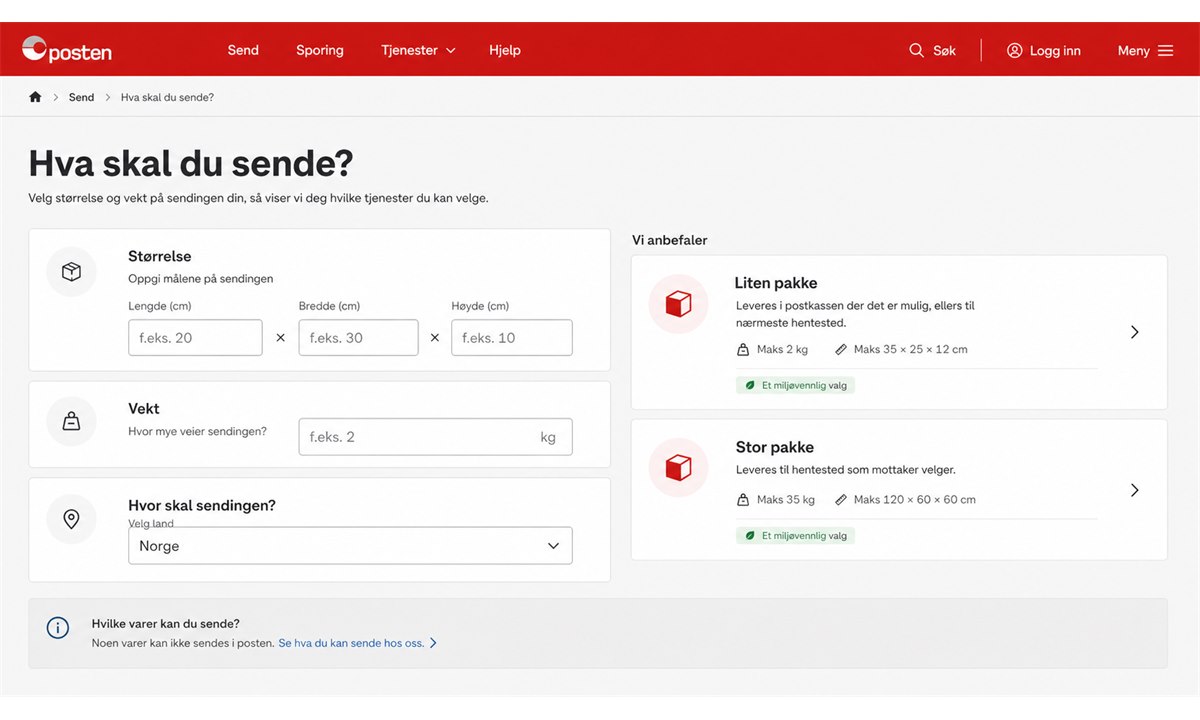Click the Størrelse box icon
This screenshot has width=1200, height=720.
(x=71, y=272)
